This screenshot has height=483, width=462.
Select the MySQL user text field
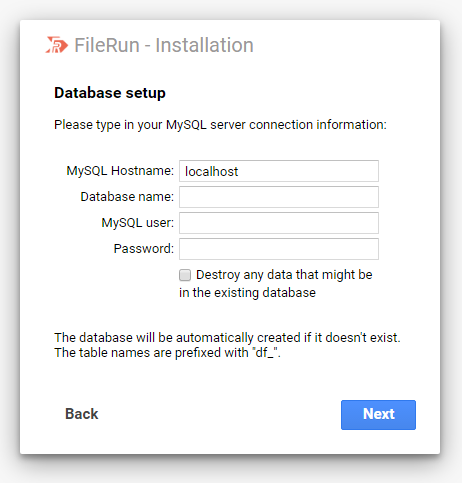pyautogui.click(x=279, y=223)
